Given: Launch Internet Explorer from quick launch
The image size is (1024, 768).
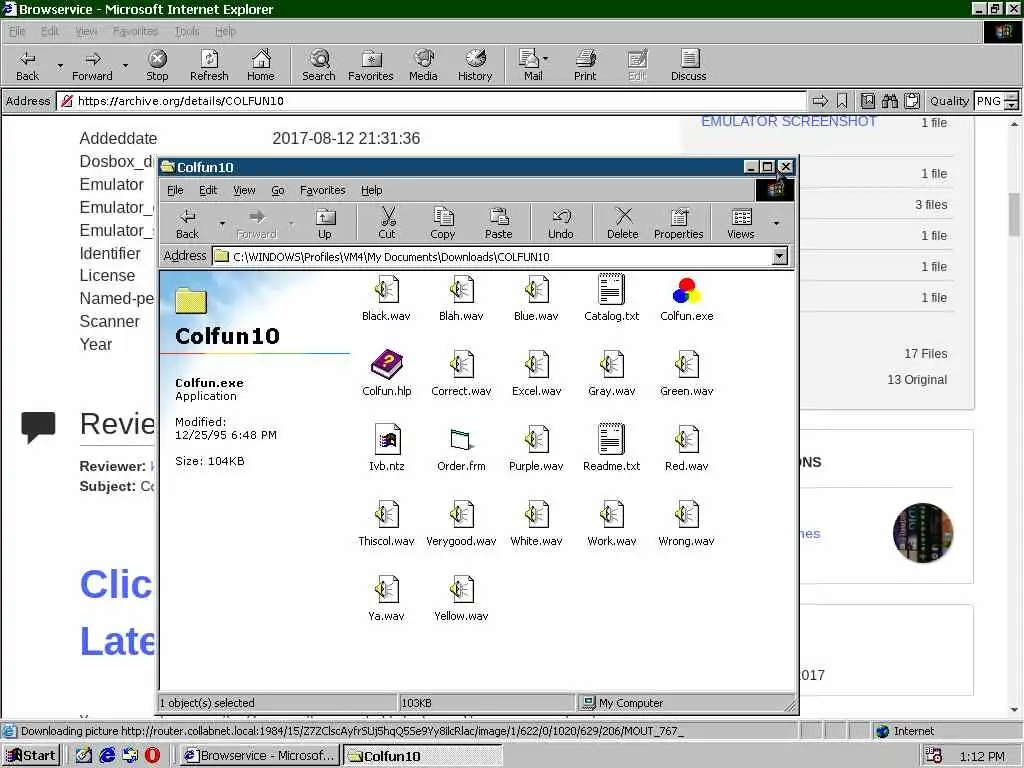Looking at the screenshot, I should pos(107,755).
